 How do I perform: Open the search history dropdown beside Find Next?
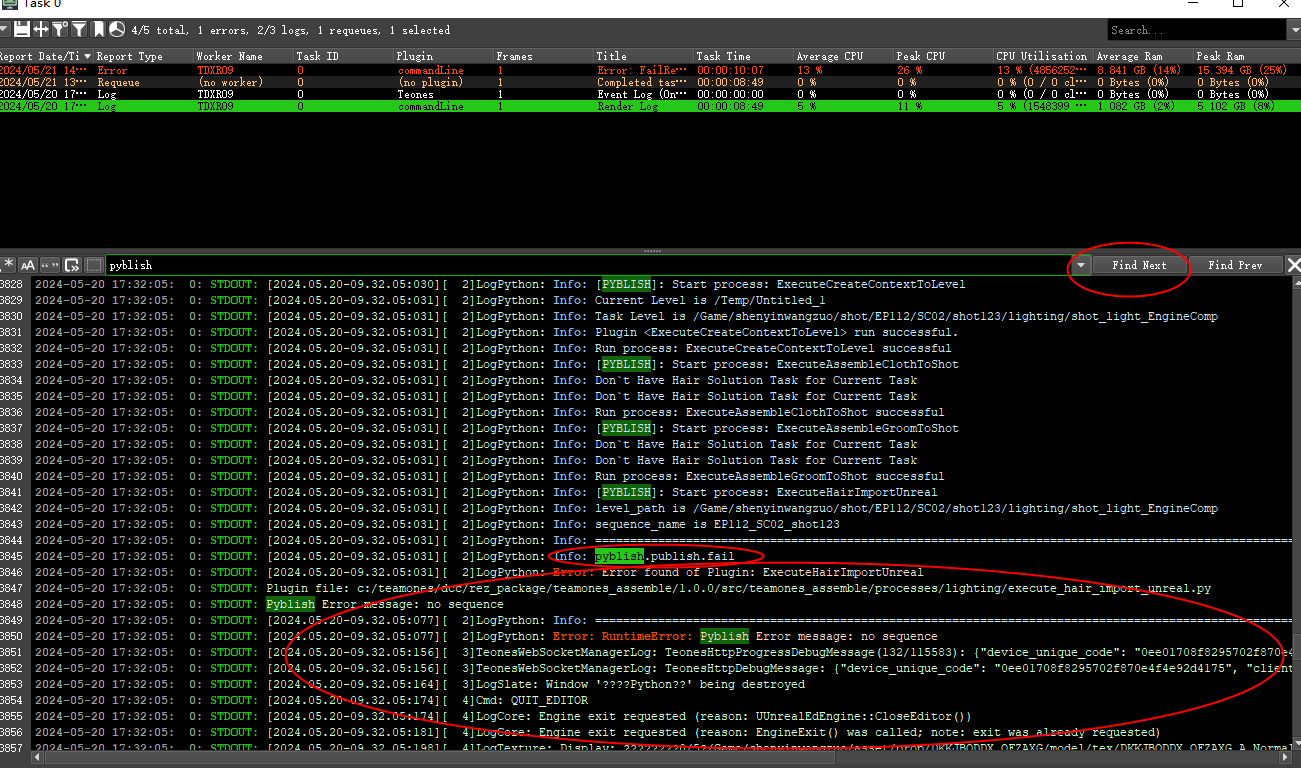click(x=1081, y=265)
